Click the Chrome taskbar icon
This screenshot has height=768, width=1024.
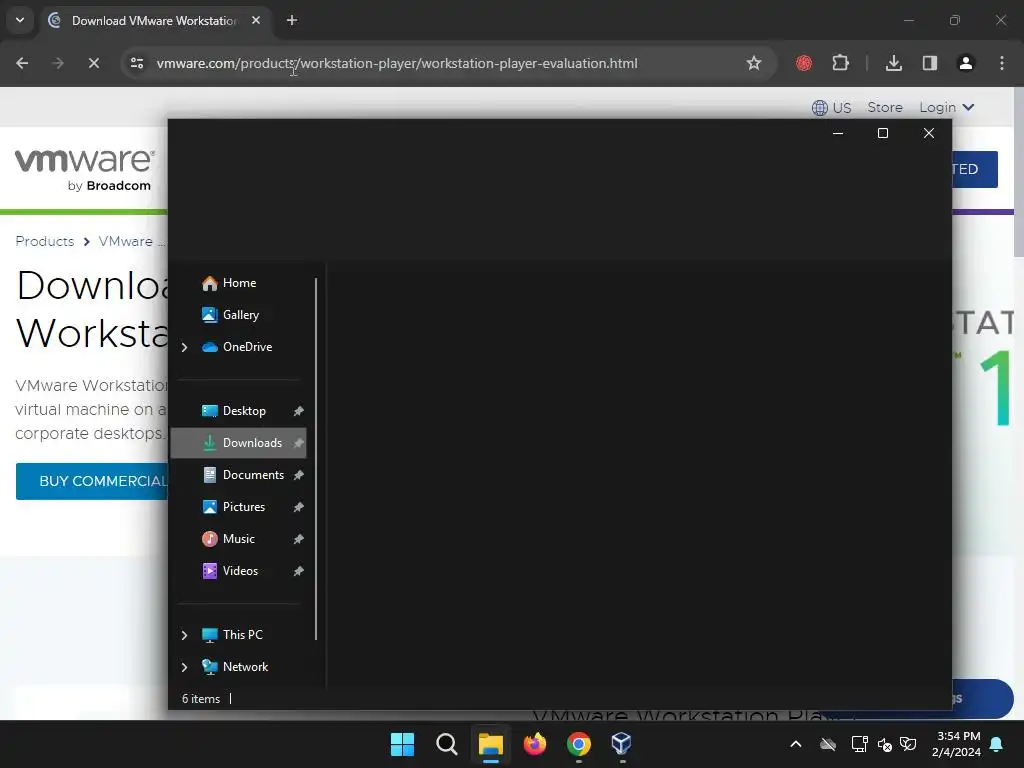click(579, 744)
